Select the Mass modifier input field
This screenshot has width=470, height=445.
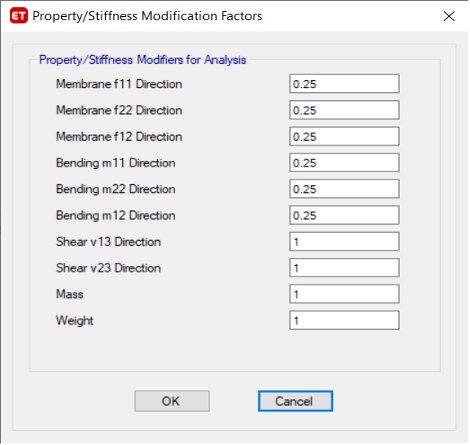coord(344,294)
